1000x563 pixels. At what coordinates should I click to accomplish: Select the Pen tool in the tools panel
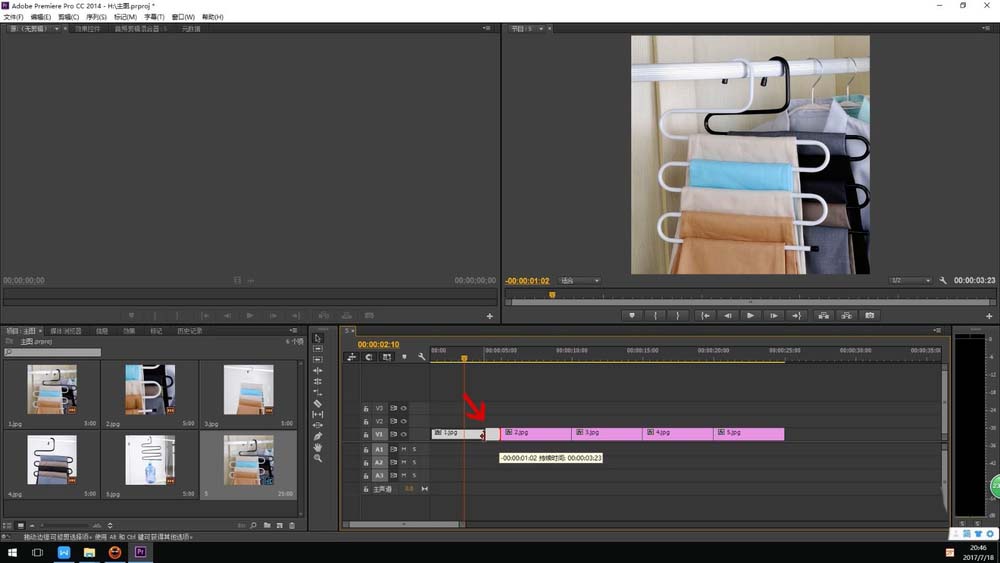pos(318,436)
